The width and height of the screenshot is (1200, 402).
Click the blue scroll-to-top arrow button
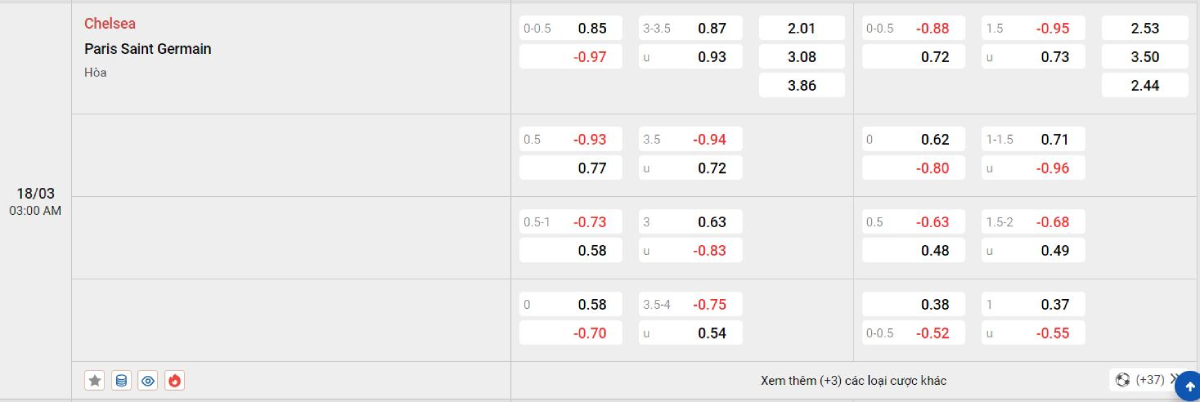click(x=1188, y=385)
